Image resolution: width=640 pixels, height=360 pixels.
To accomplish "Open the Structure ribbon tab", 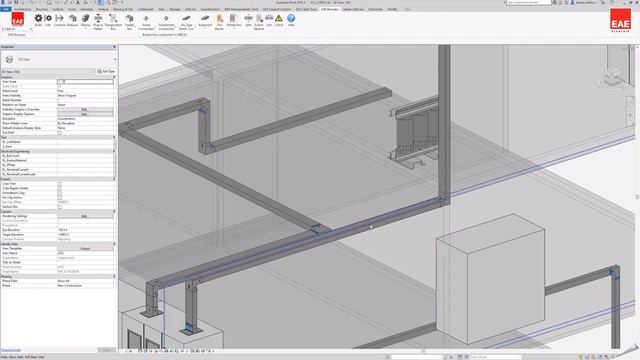I will coord(41,9).
